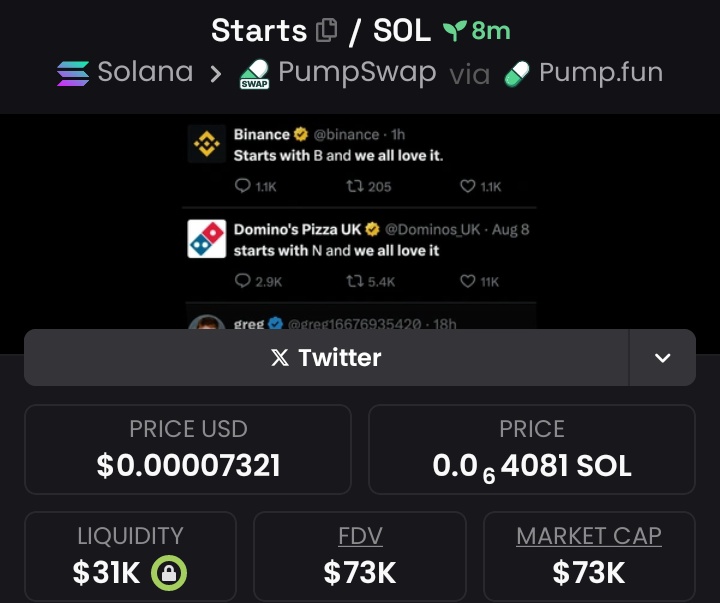Click the LIQUIDITY $31K box
The width and height of the screenshot is (720, 603).
point(130,556)
